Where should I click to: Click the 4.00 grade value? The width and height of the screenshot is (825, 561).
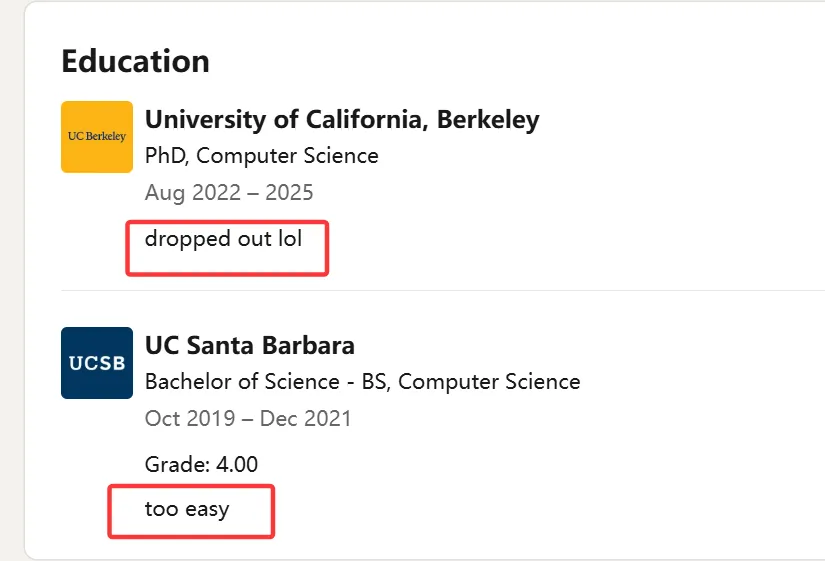click(x=236, y=464)
